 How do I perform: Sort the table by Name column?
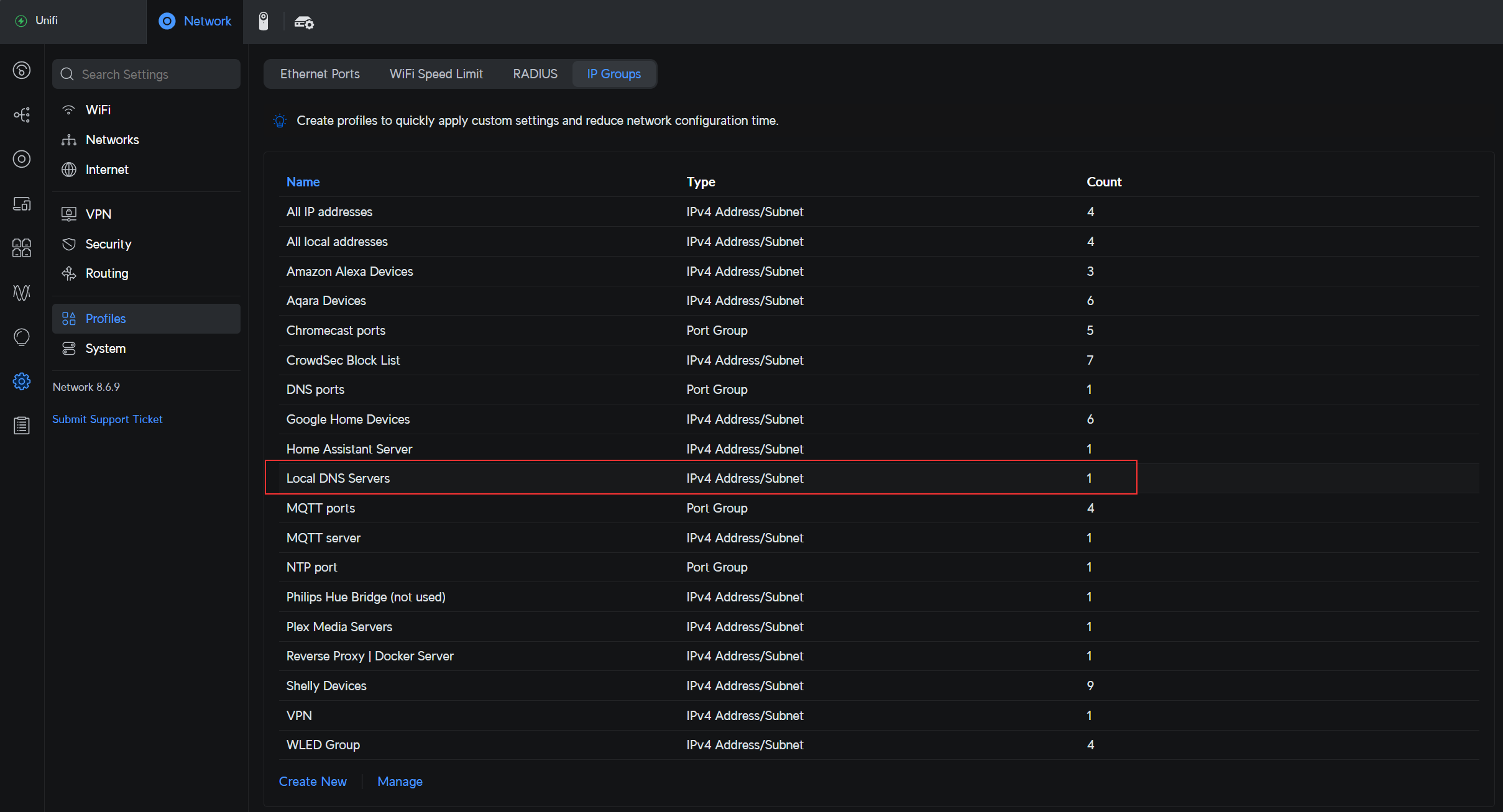click(303, 182)
